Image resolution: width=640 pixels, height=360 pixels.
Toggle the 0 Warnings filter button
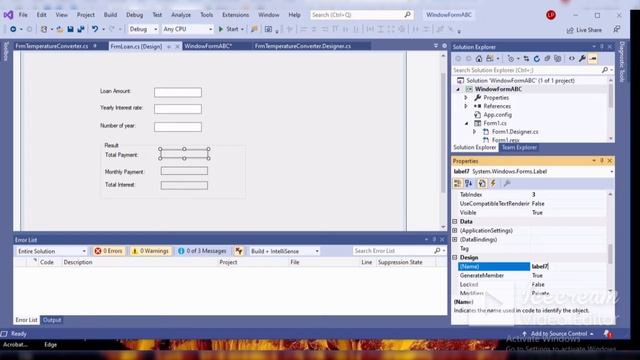150,251
